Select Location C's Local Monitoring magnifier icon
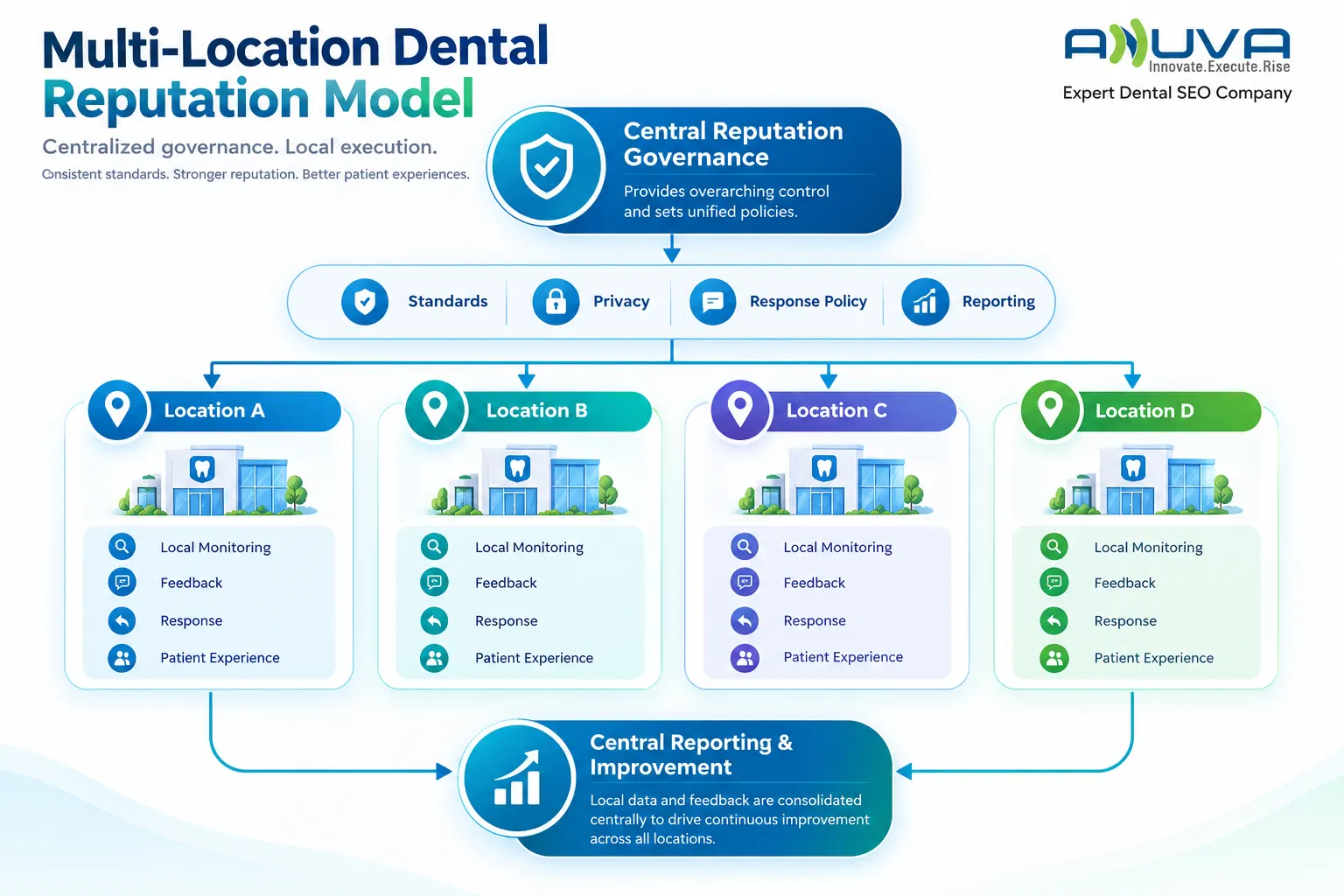 pos(745,547)
